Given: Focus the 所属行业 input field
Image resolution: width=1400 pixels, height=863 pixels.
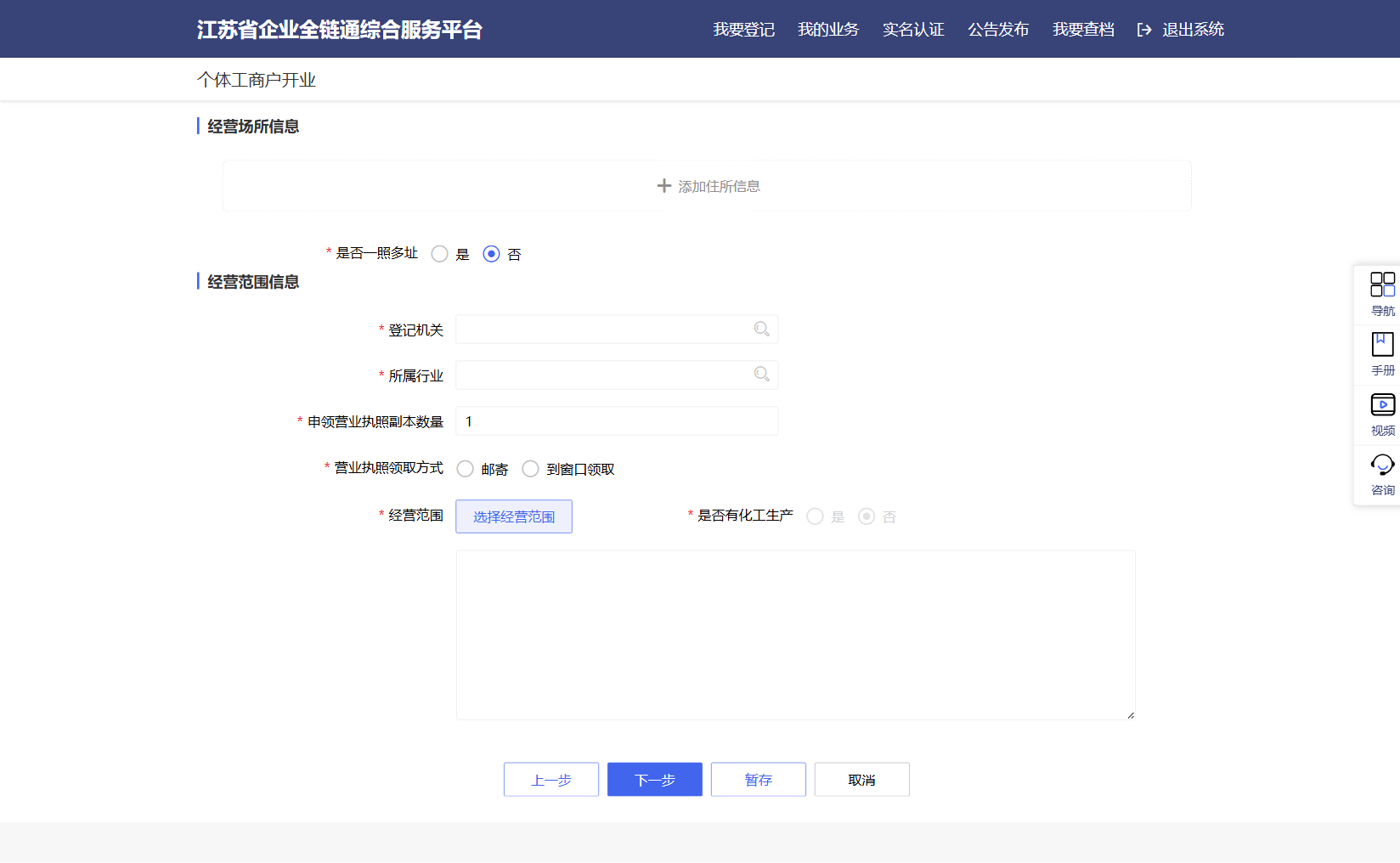Looking at the screenshot, I should (617, 375).
